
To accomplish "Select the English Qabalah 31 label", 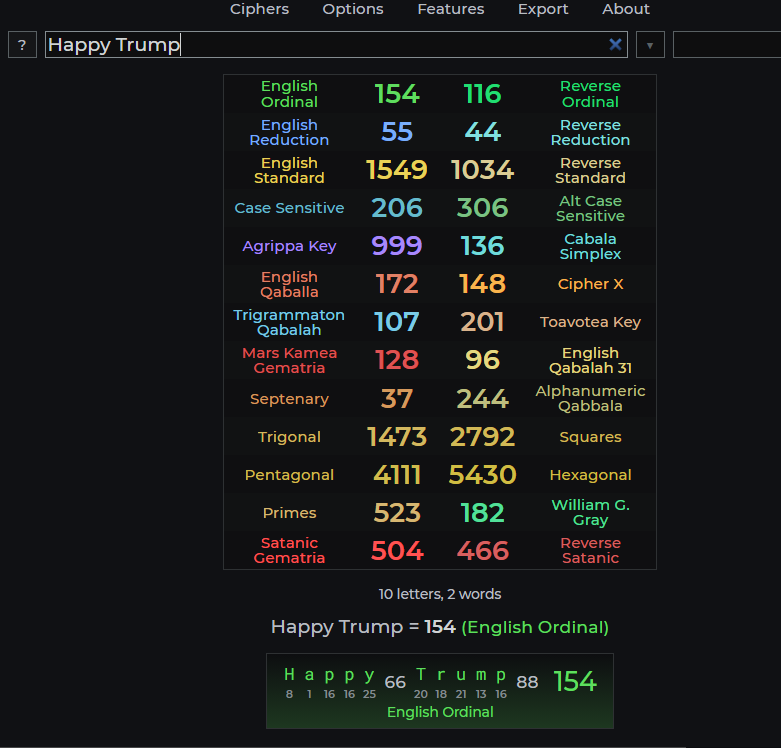I will point(590,360).
